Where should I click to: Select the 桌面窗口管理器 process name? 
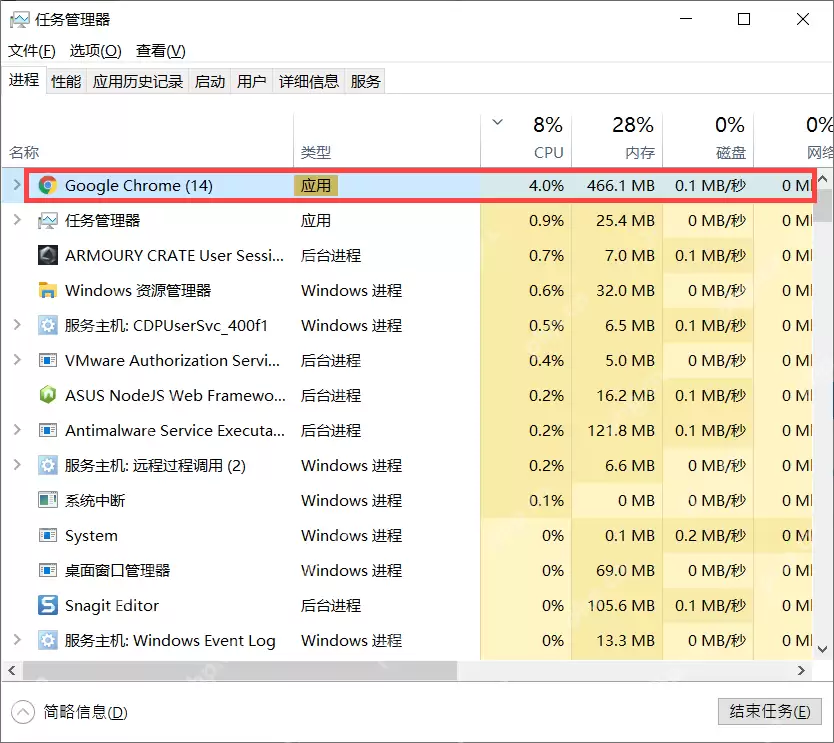click(x=117, y=571)
